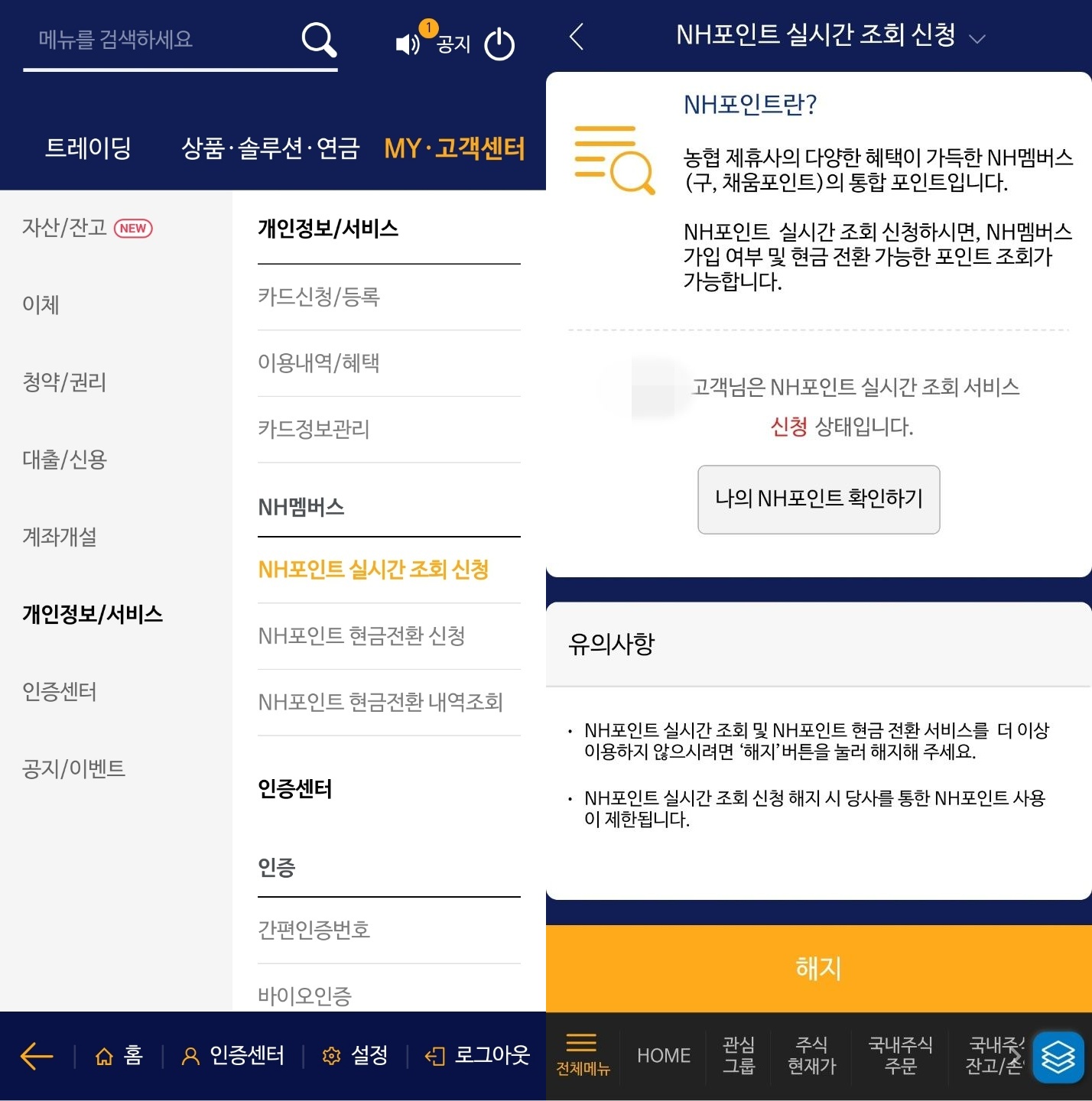
Task: Tap the 인증센터 submenu heading
Action: [x=295, y=788]
